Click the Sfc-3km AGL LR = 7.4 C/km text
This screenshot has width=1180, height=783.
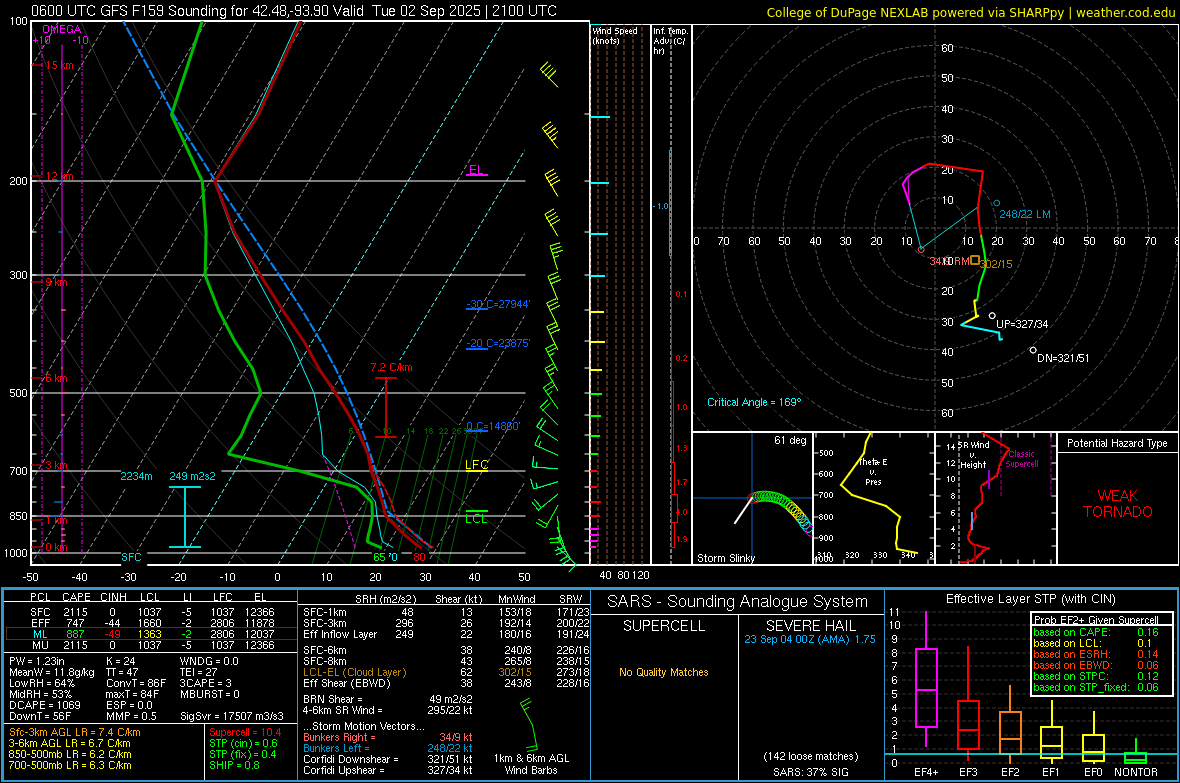(x=75, y=733)
